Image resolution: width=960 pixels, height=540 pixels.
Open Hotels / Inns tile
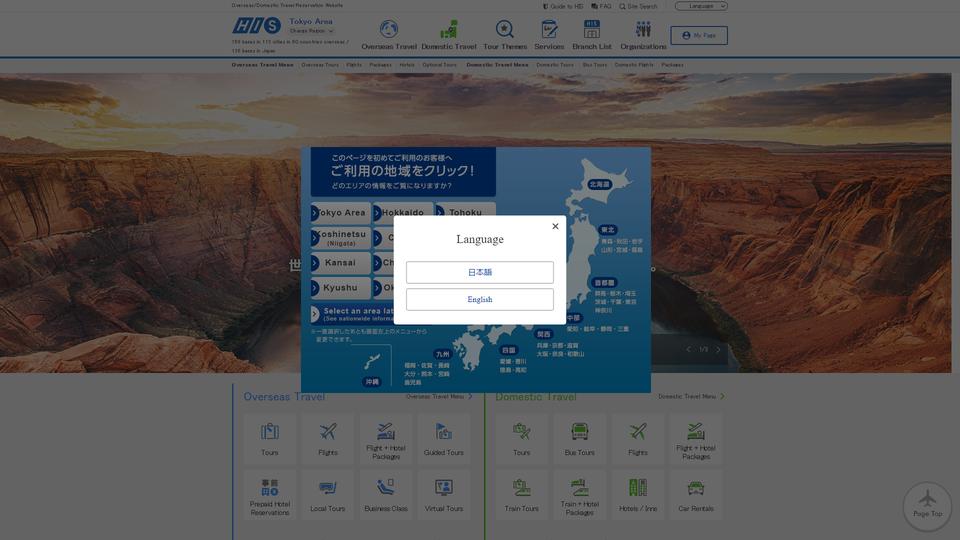(x=638, y=495)
